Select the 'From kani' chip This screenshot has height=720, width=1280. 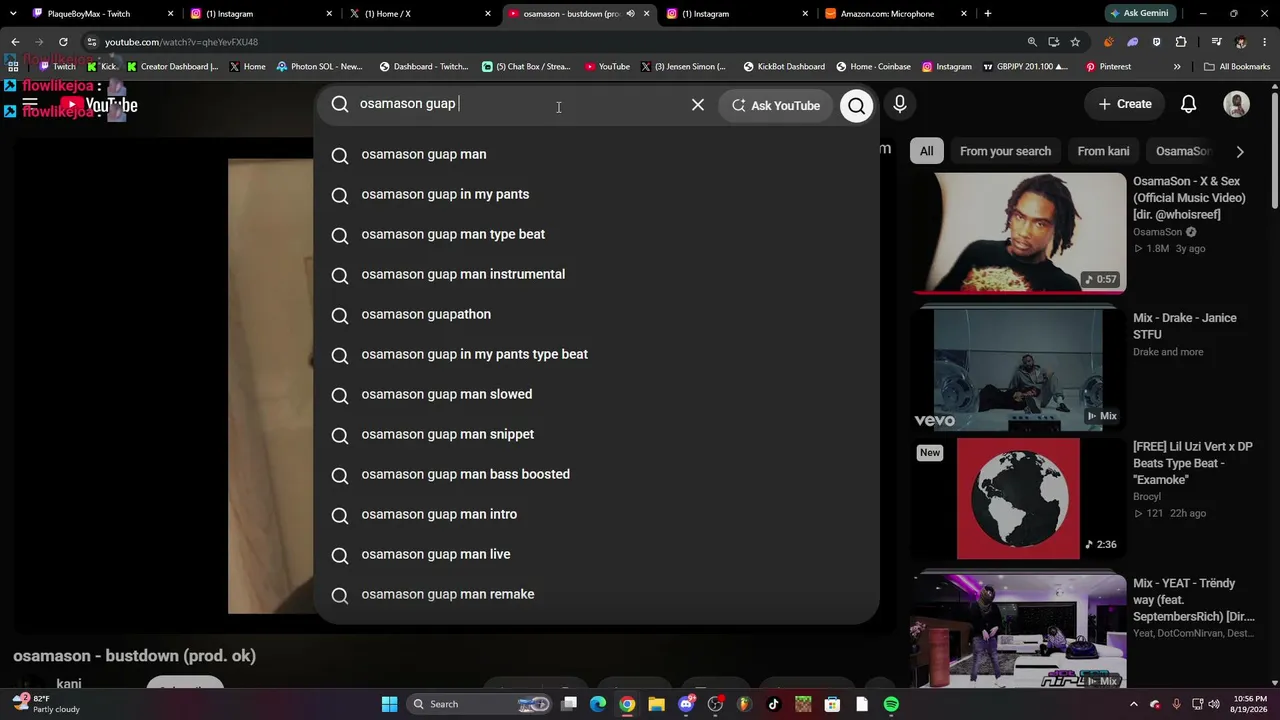(1103, 151)
